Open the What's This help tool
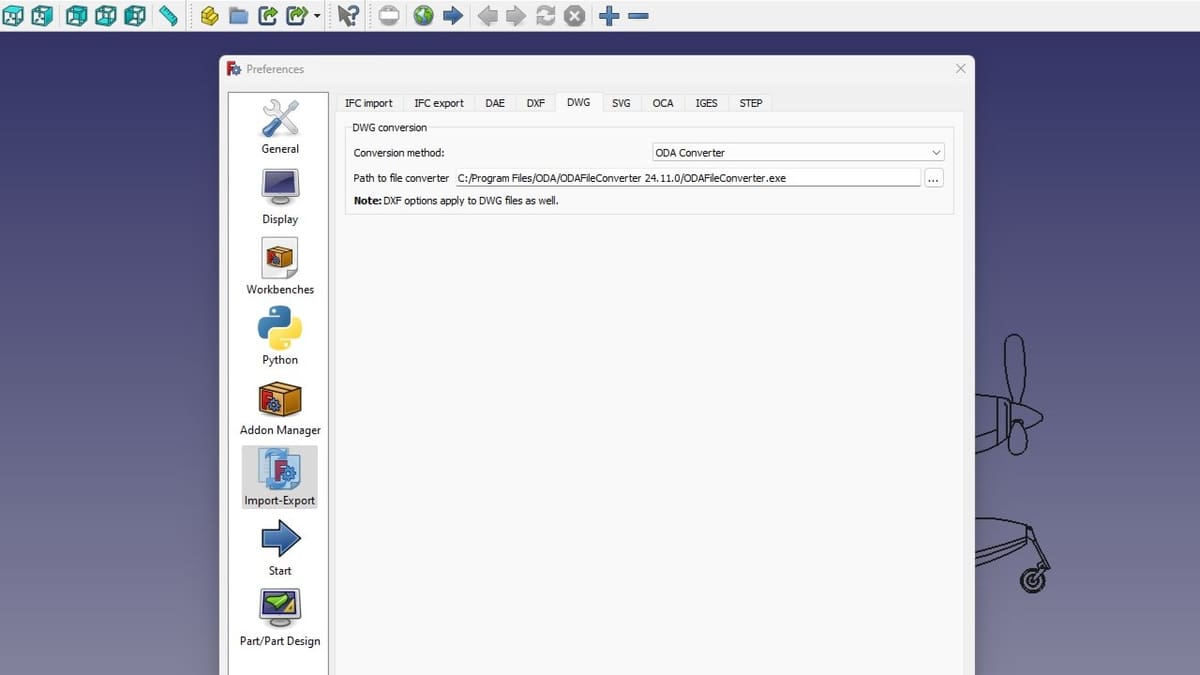This screenshot has width=1200, height=675. (x=348, y=16)
